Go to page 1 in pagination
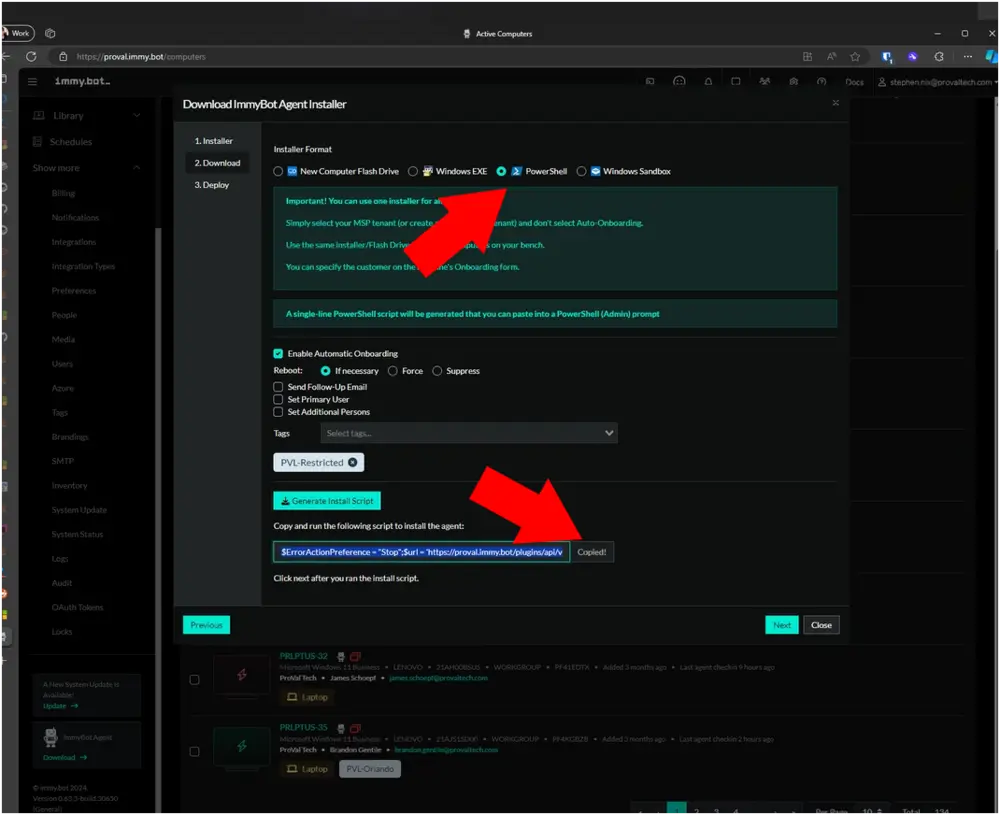 pos(677,809)
